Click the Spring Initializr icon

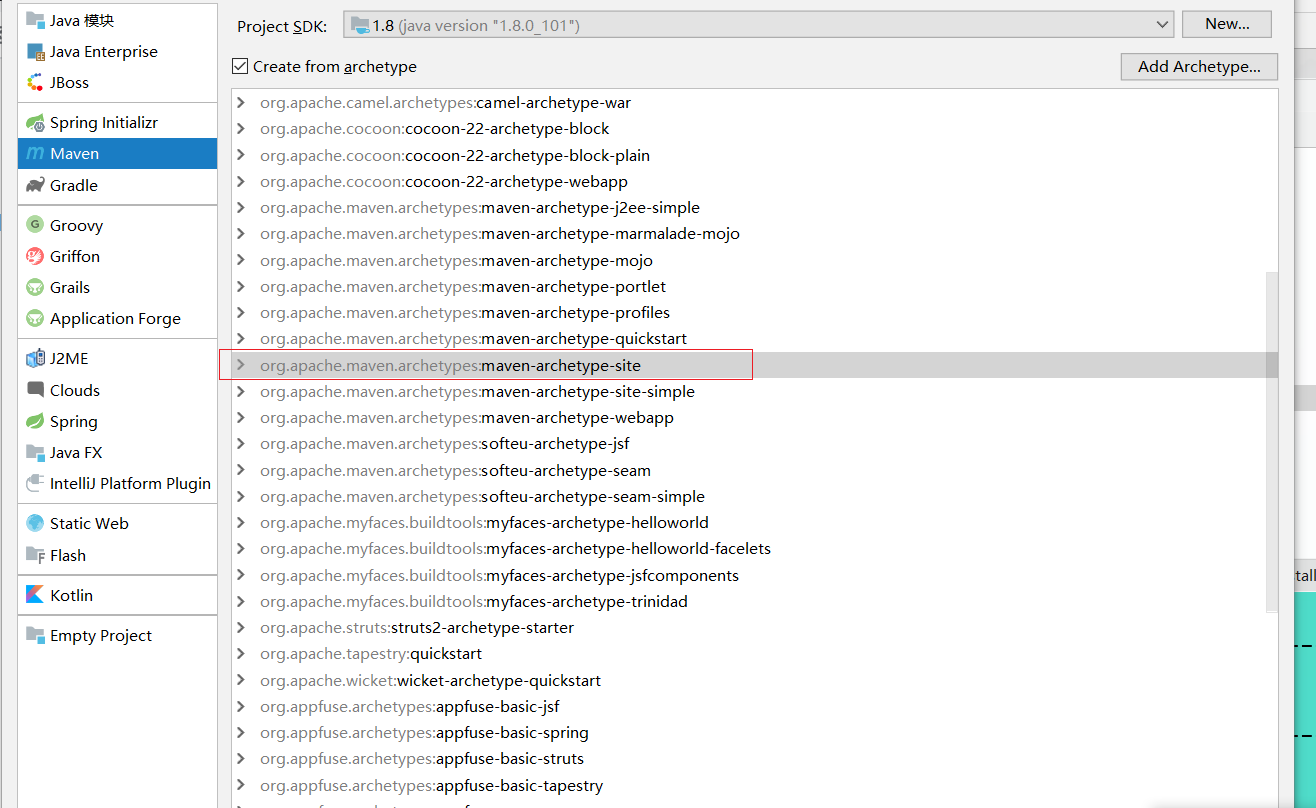(x=35, y=122)
